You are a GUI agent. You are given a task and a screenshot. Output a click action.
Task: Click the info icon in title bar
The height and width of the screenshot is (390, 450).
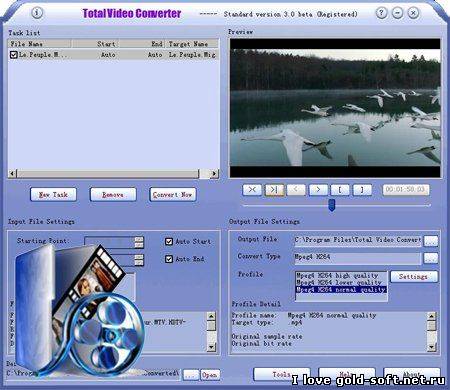[37, 13]
